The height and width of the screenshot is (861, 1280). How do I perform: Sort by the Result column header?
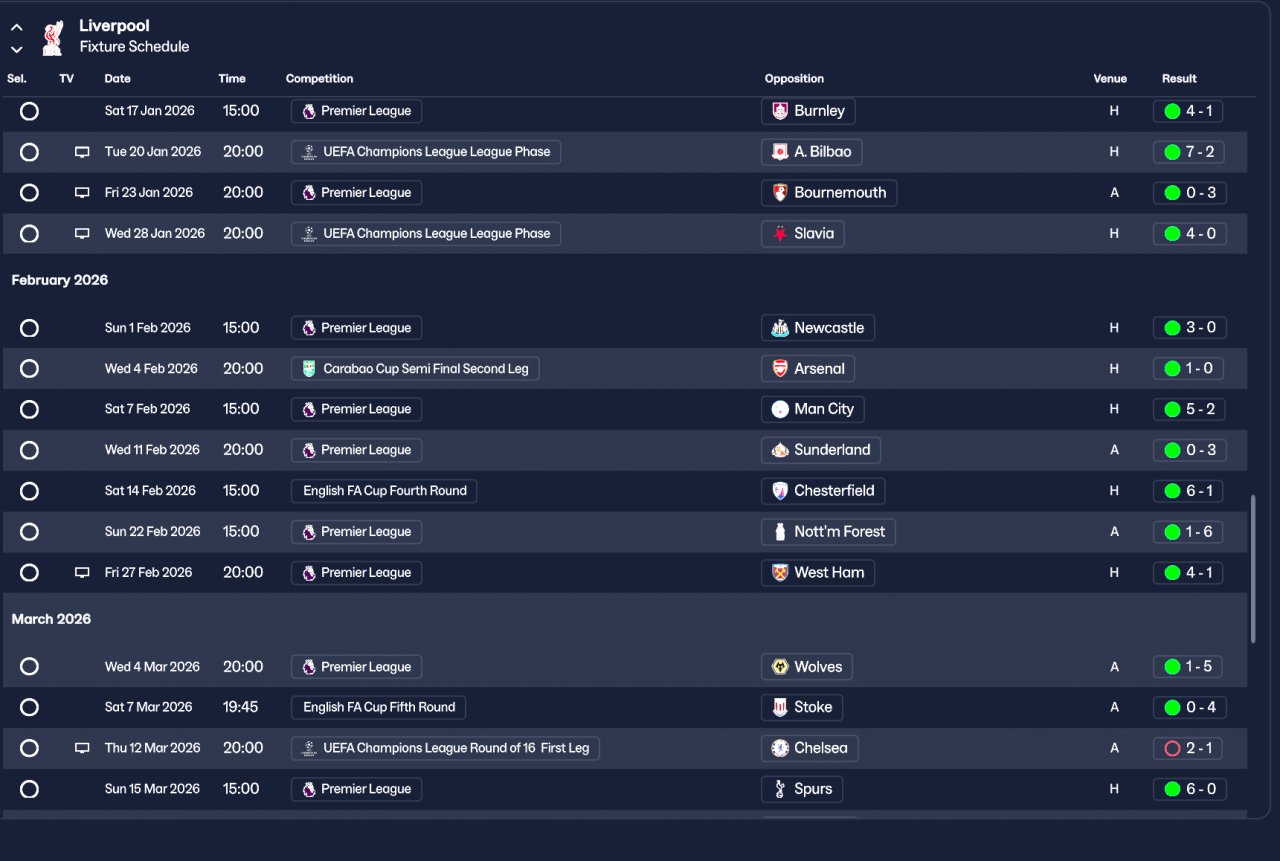point(1179,79)
